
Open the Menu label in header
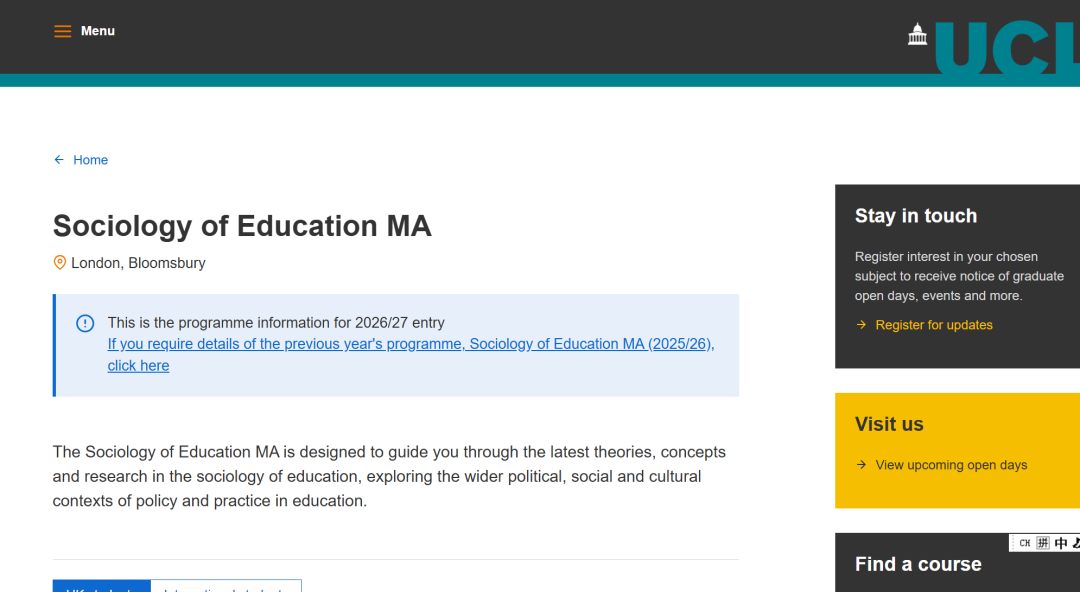(x=98, y=31)
